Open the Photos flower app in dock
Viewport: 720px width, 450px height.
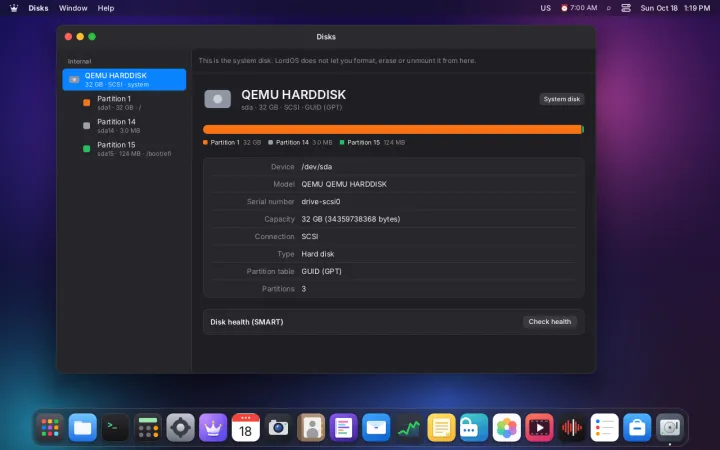pos(506,428)
